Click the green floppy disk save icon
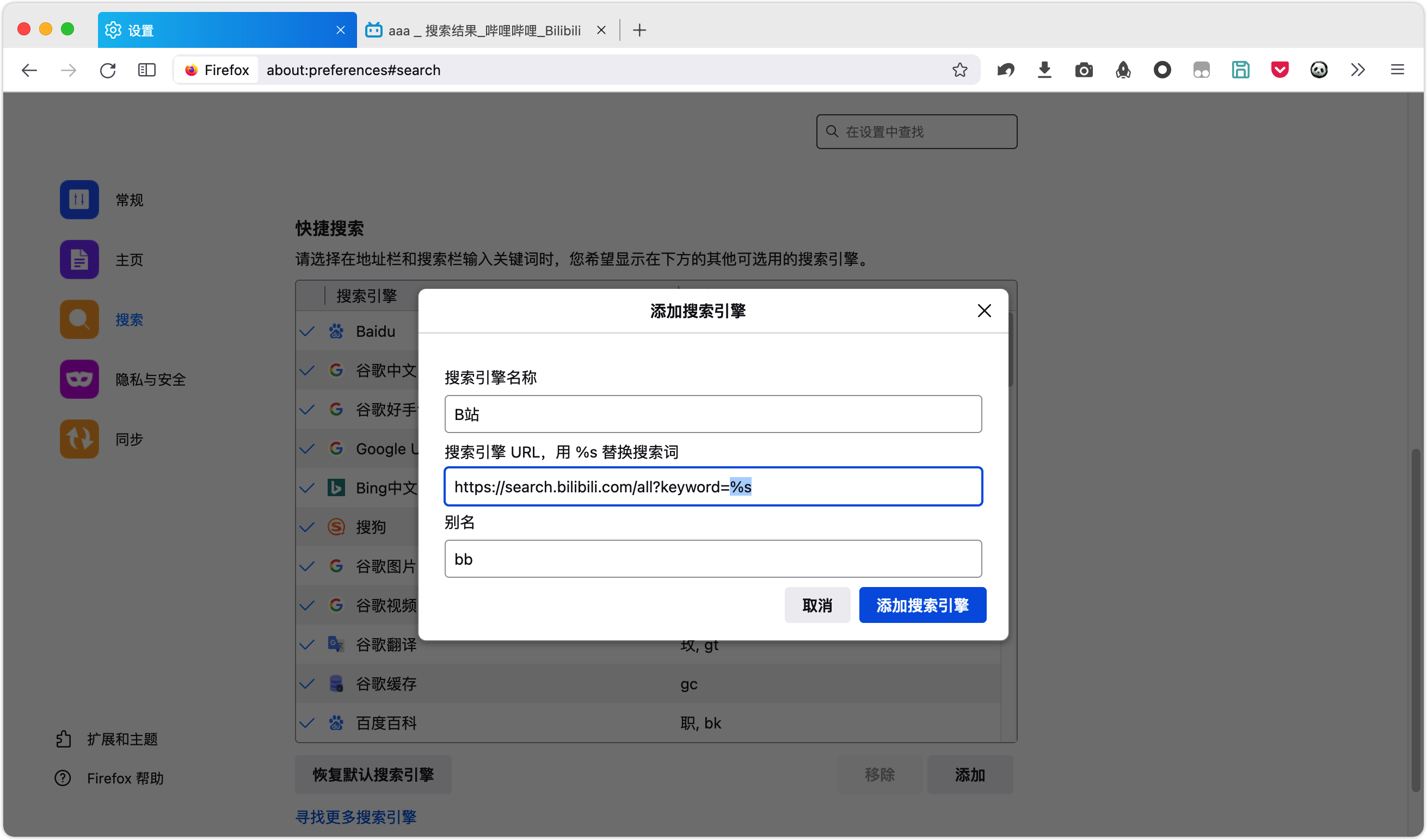The image size is (1427, 840). (x=1240, y=70)
